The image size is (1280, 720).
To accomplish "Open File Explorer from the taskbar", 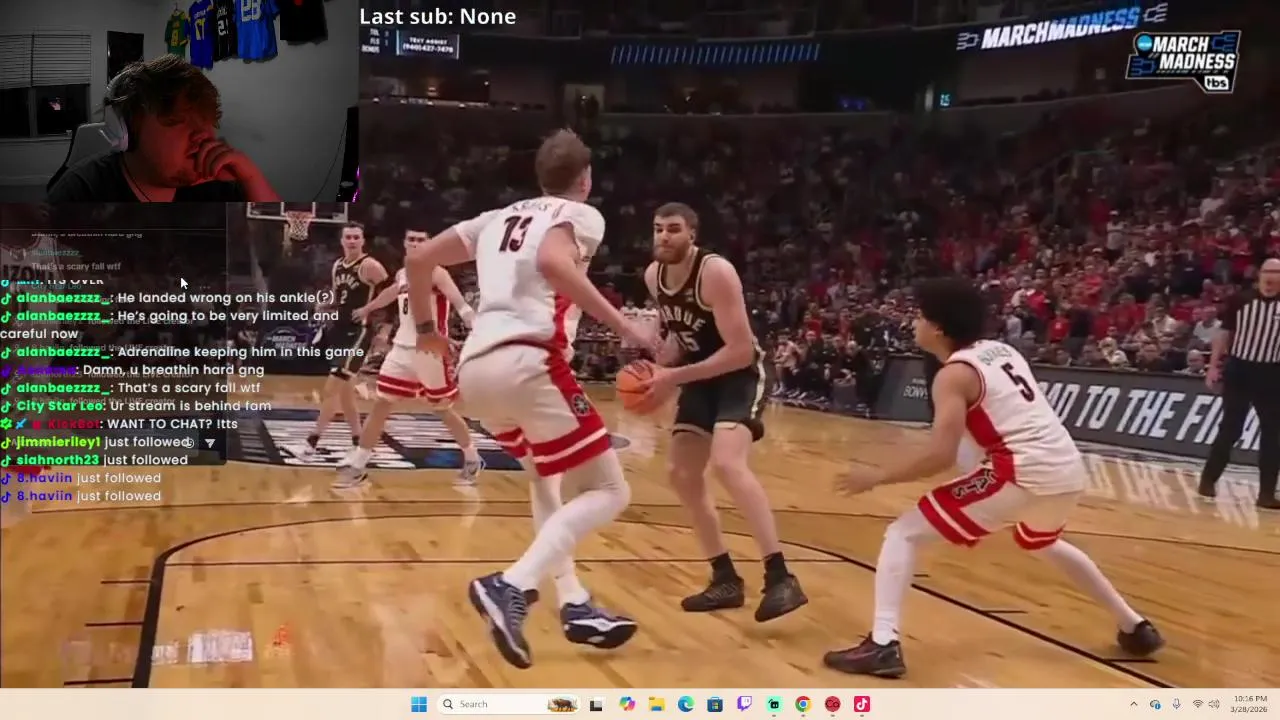I will pos(656,704).
